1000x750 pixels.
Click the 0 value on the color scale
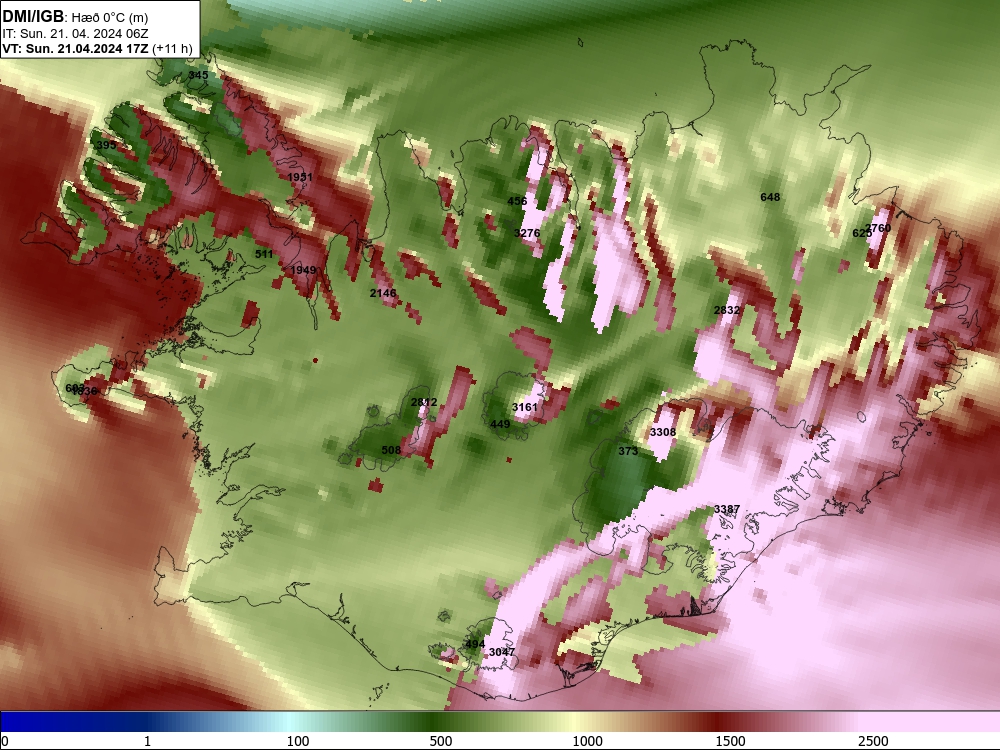click(x=6, y=741)
